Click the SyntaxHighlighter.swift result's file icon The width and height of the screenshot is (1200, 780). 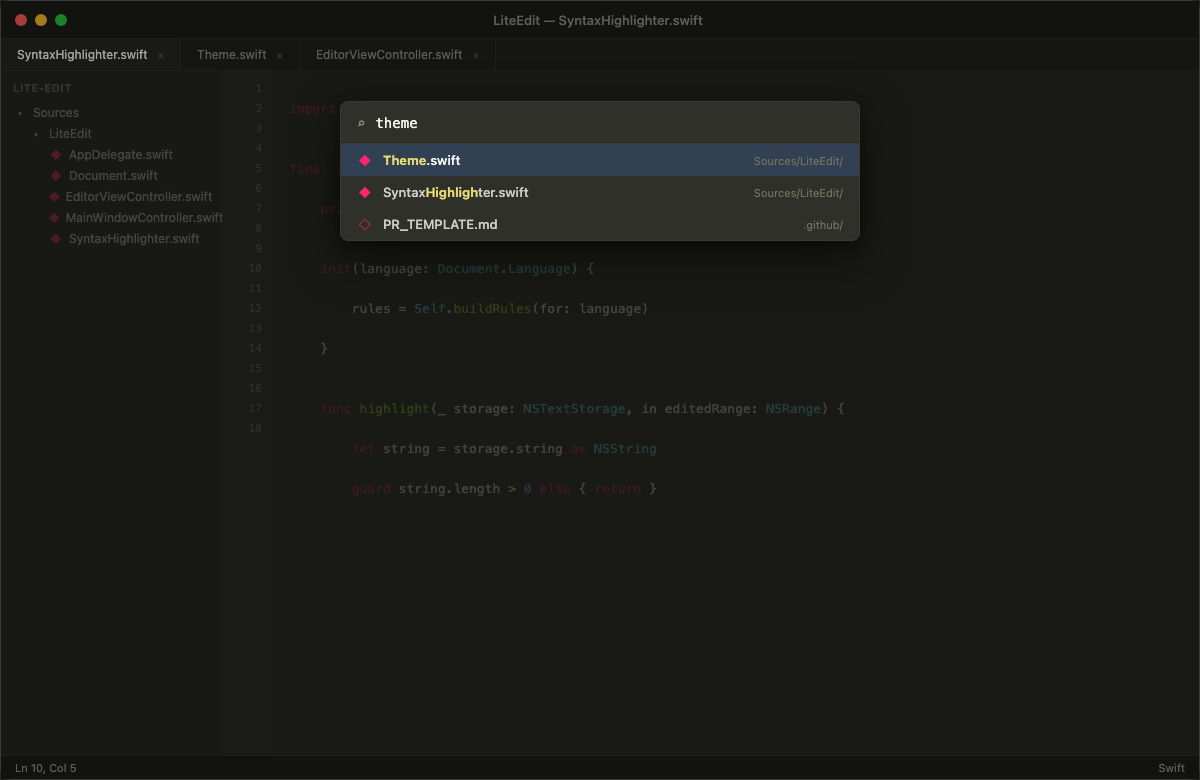365,192
